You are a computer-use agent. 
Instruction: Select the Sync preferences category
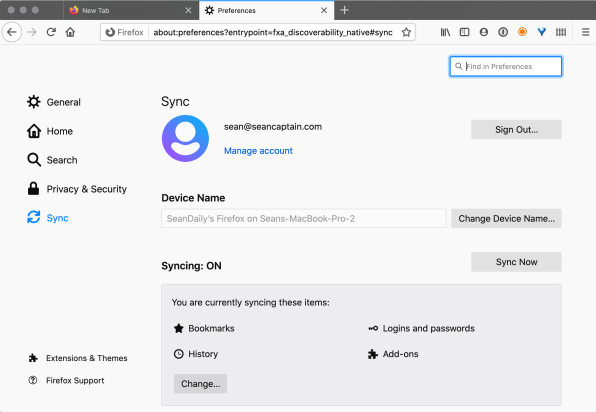click(48, 218)
